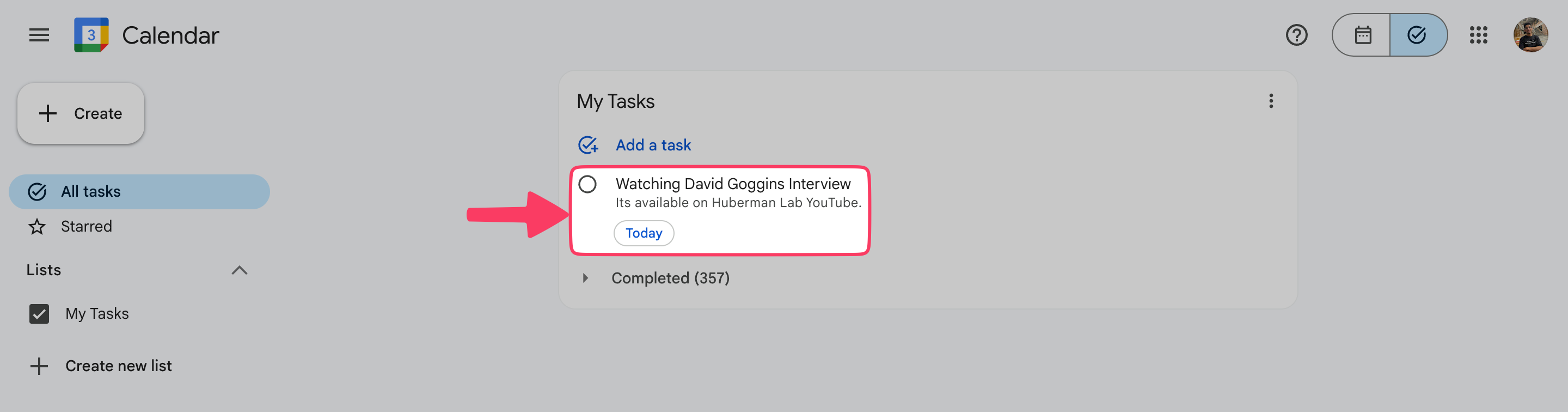Switch to Tasks view icon
Viewport: 1568px width, 412px height.
pyautogui.click(x=1417, y=35)
